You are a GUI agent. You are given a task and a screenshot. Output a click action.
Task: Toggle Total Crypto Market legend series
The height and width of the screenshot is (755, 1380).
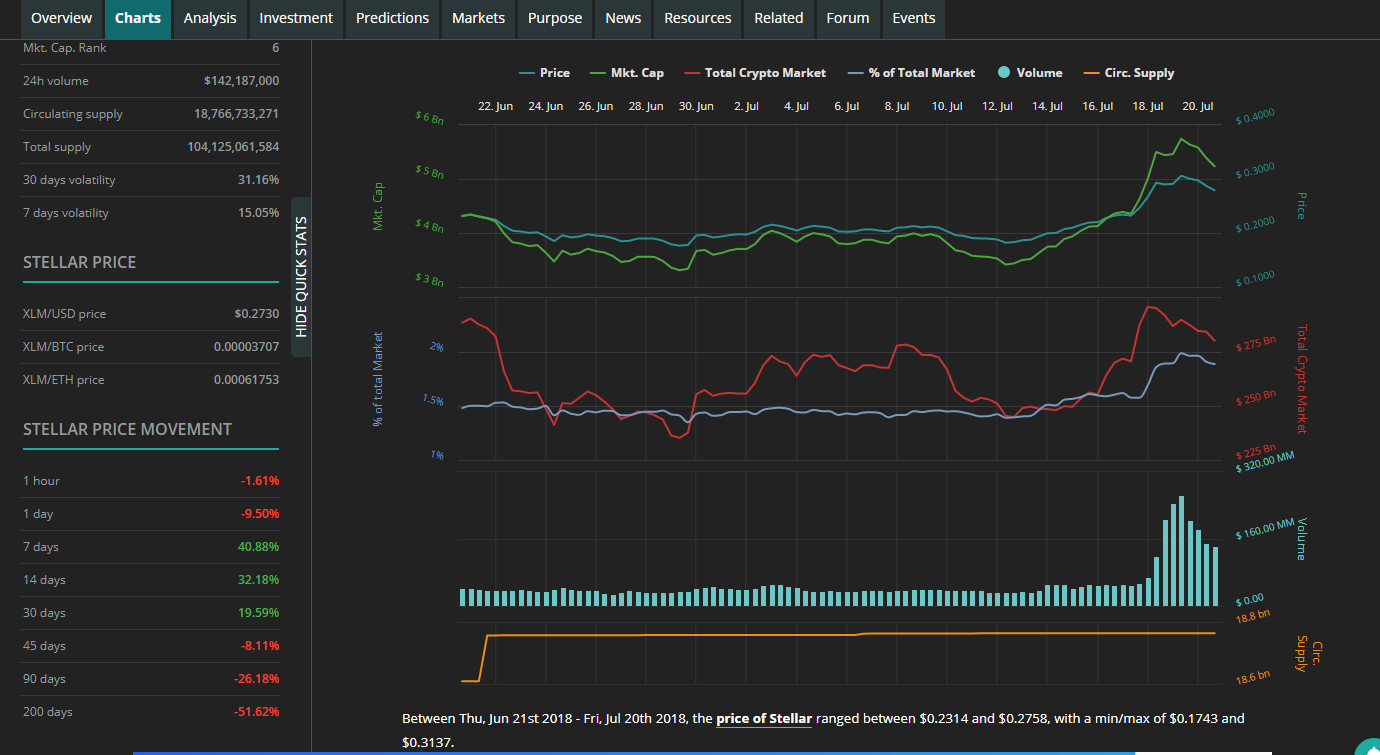point(755,73)
